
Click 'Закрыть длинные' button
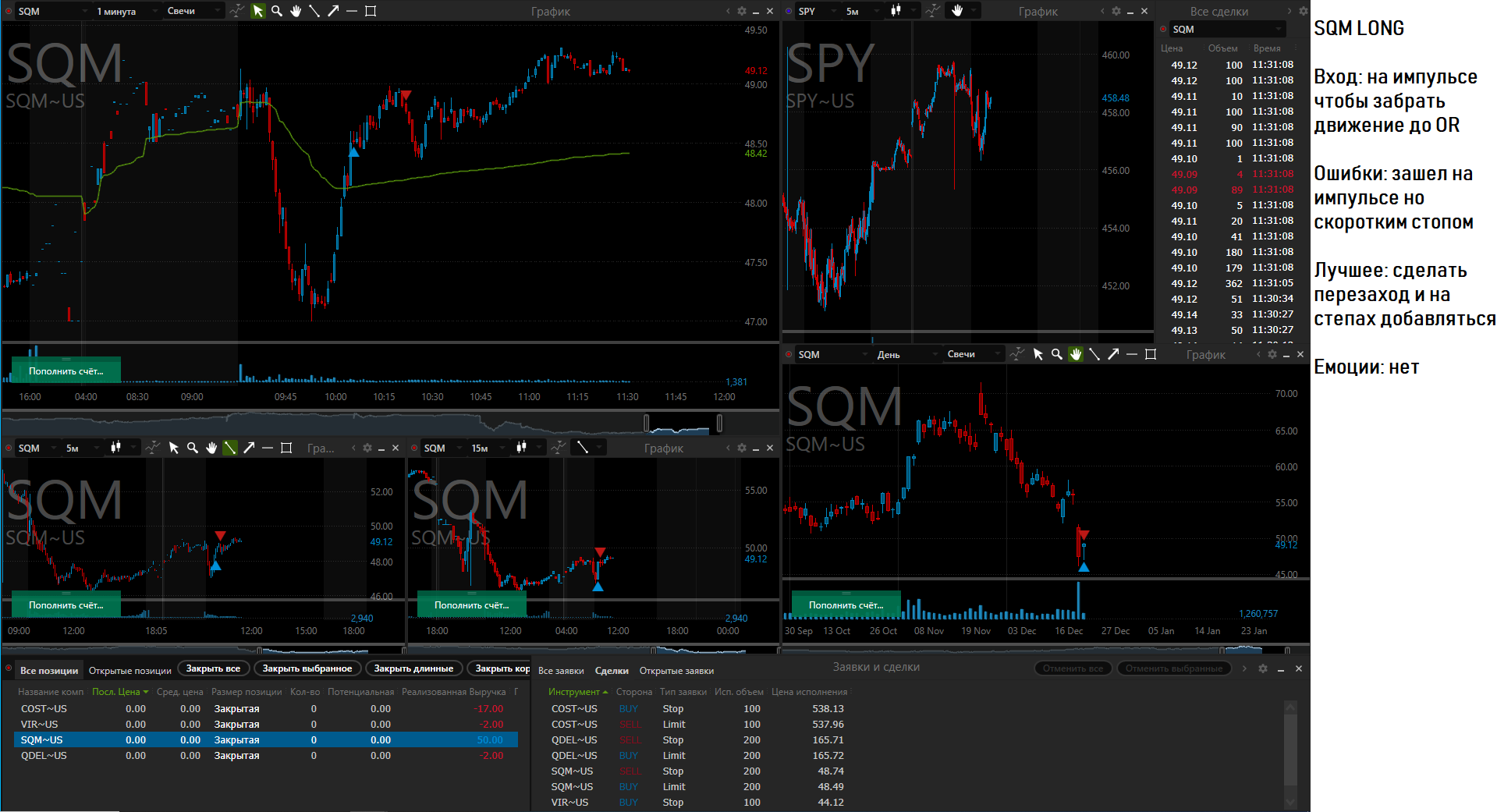[x=413, y=668]
